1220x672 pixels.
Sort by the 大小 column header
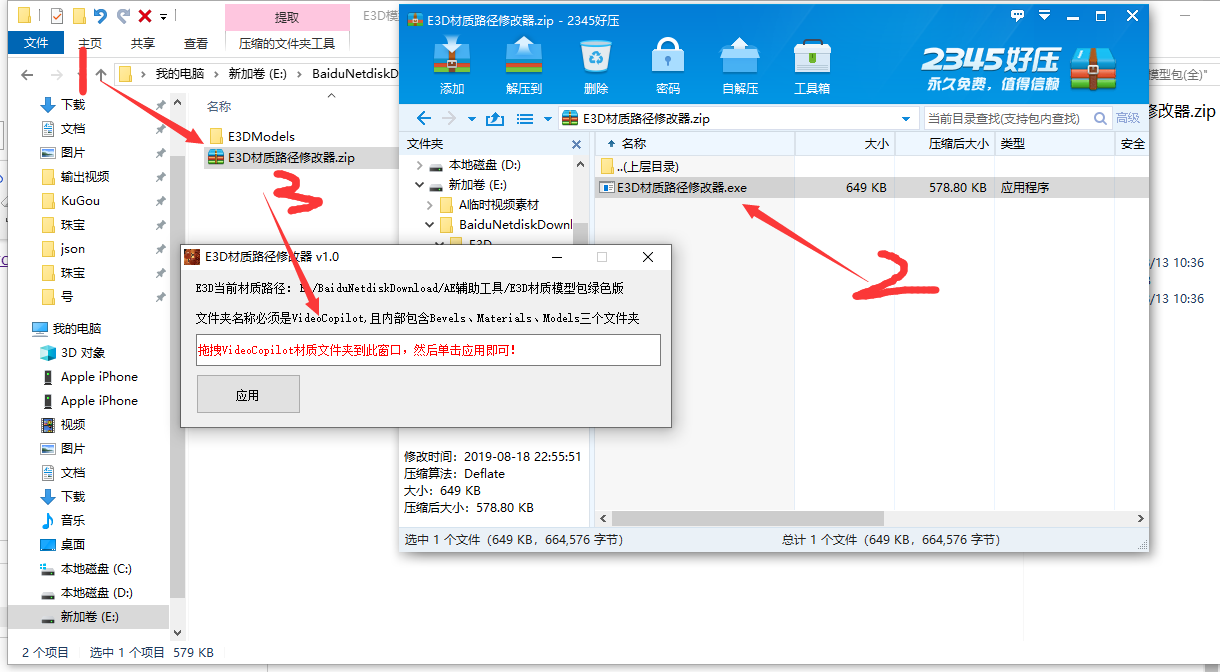pos(844,144)
